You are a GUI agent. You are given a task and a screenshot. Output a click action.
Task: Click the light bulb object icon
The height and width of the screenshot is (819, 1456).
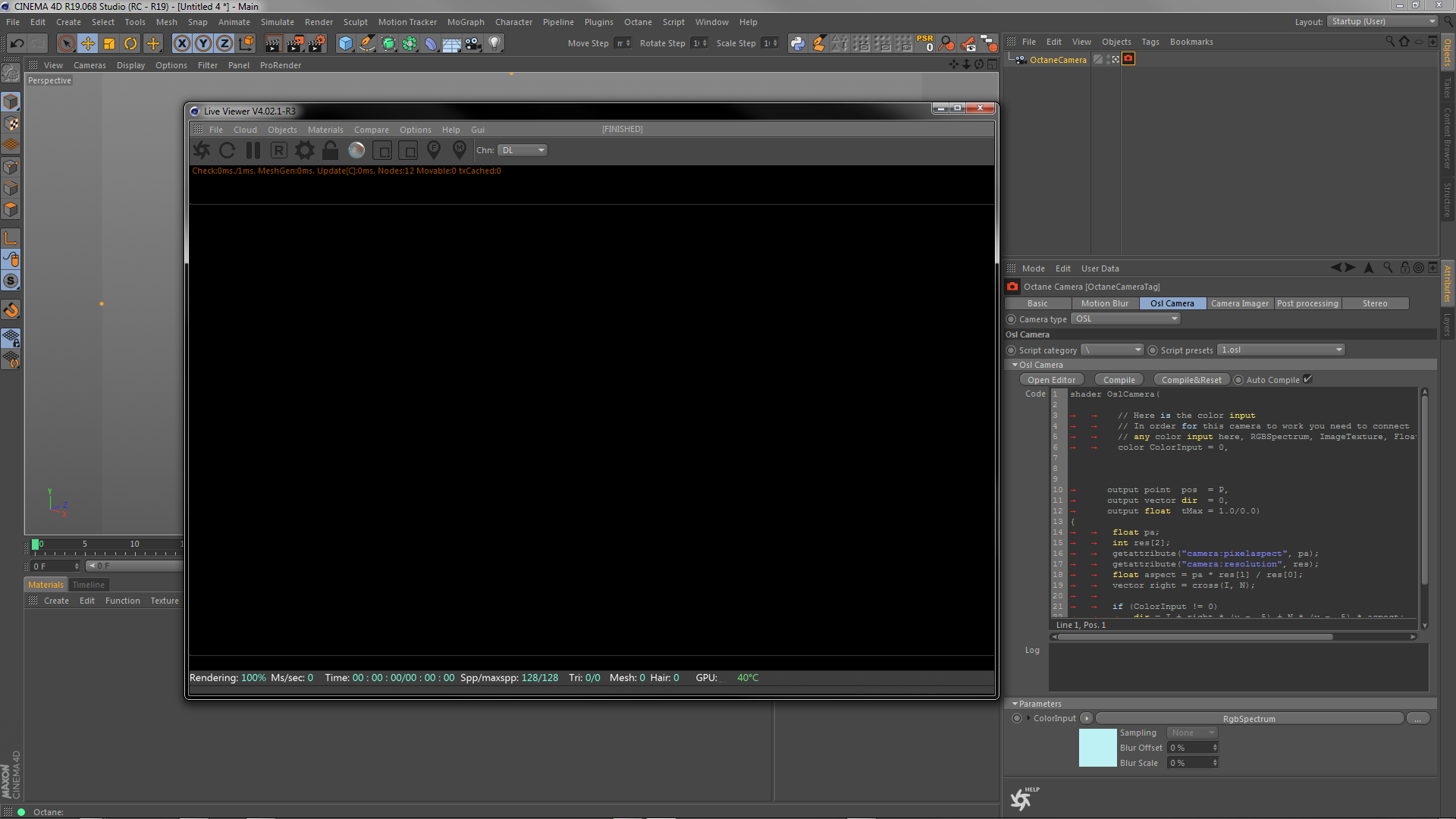click(x=494, y=43)
